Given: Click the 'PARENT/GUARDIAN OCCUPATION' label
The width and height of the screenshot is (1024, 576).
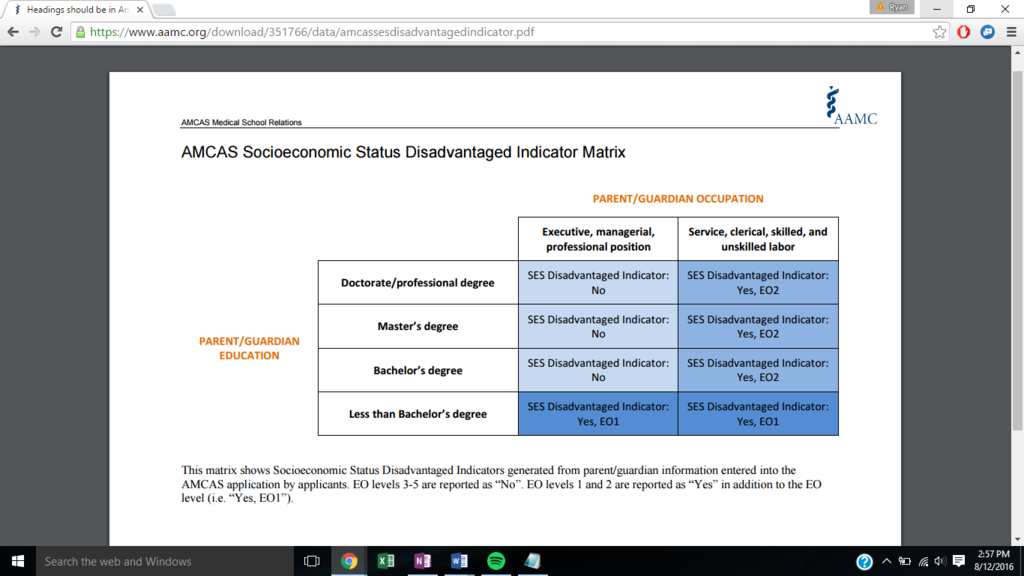Looking at the screenshot, I should [678, 199].
